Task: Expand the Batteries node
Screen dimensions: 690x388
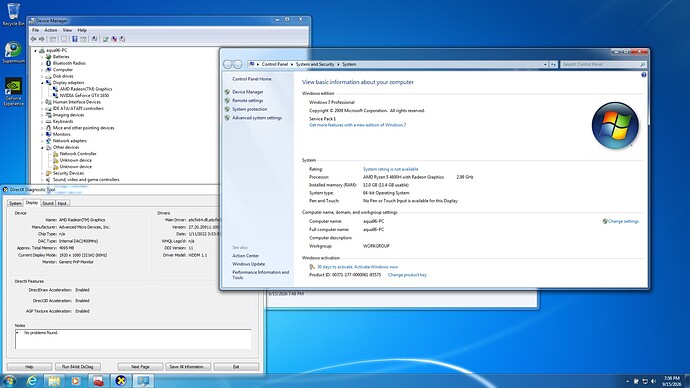Action: tap(42, 57)
